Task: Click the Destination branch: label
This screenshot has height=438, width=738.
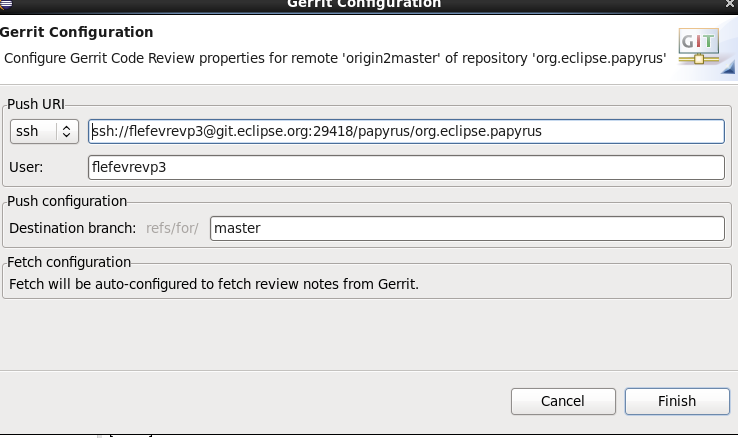Action: click(72, 228)
